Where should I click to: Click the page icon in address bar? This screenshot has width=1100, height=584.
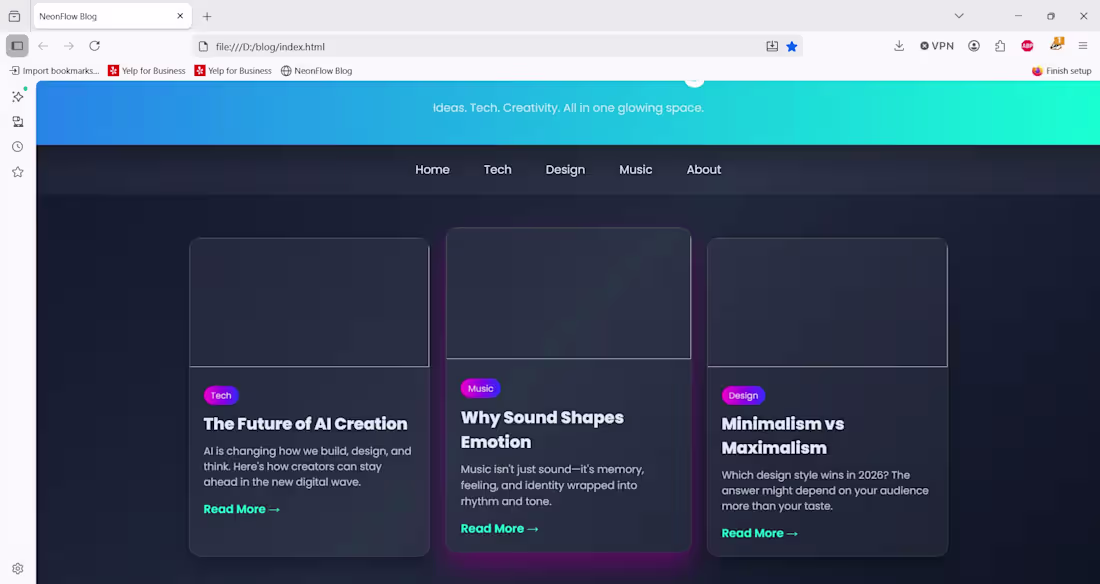[x=203, y=47]
